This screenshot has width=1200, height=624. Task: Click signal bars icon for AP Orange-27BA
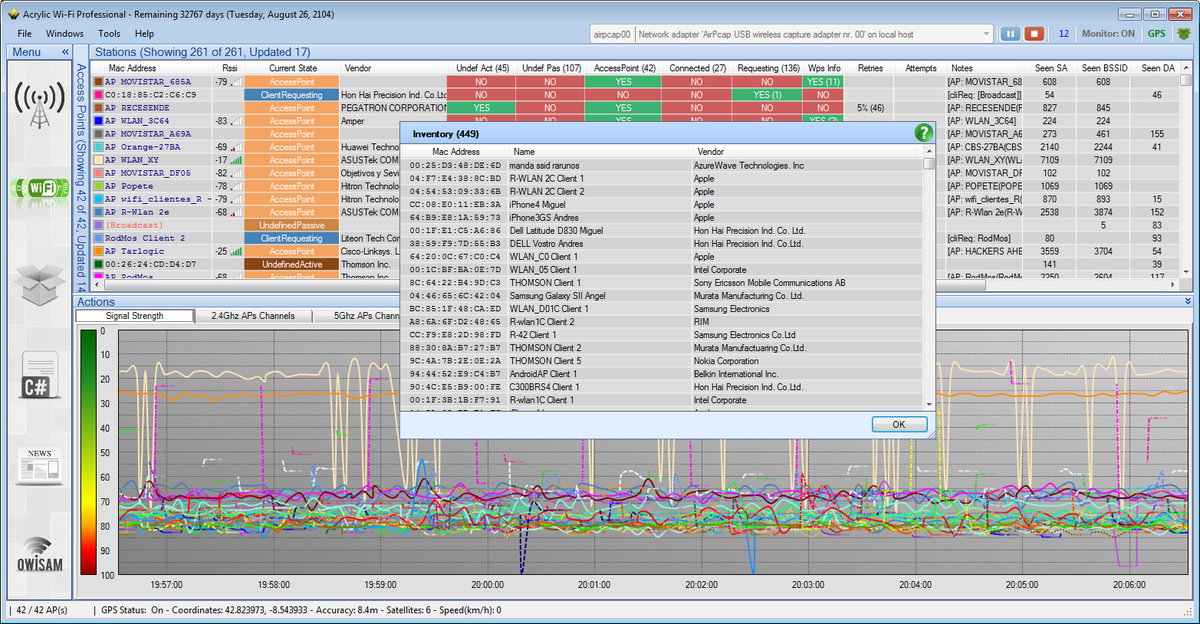click(234, 147)
